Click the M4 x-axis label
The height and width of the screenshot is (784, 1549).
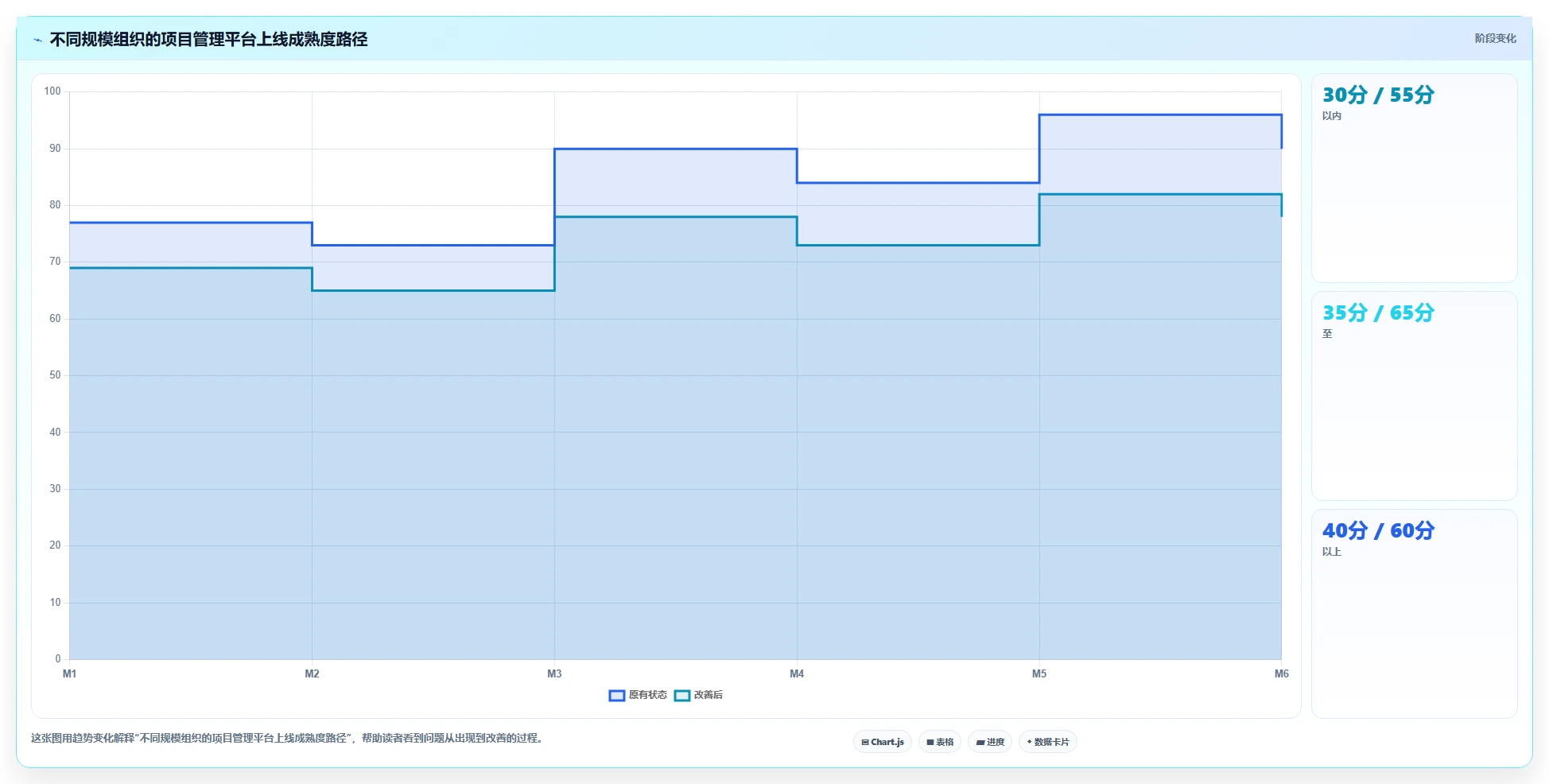(797, 673)
